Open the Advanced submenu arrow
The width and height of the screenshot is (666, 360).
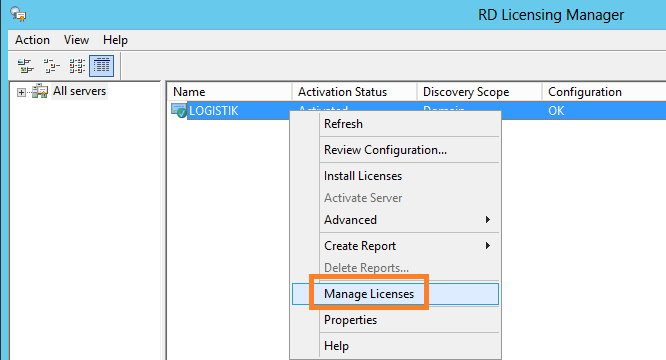[x=488, y=219]
